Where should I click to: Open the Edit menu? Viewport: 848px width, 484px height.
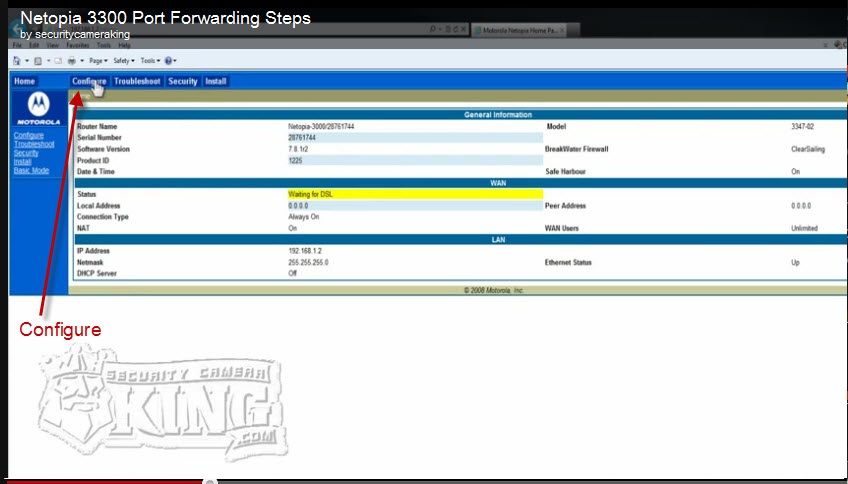[34, 45]
